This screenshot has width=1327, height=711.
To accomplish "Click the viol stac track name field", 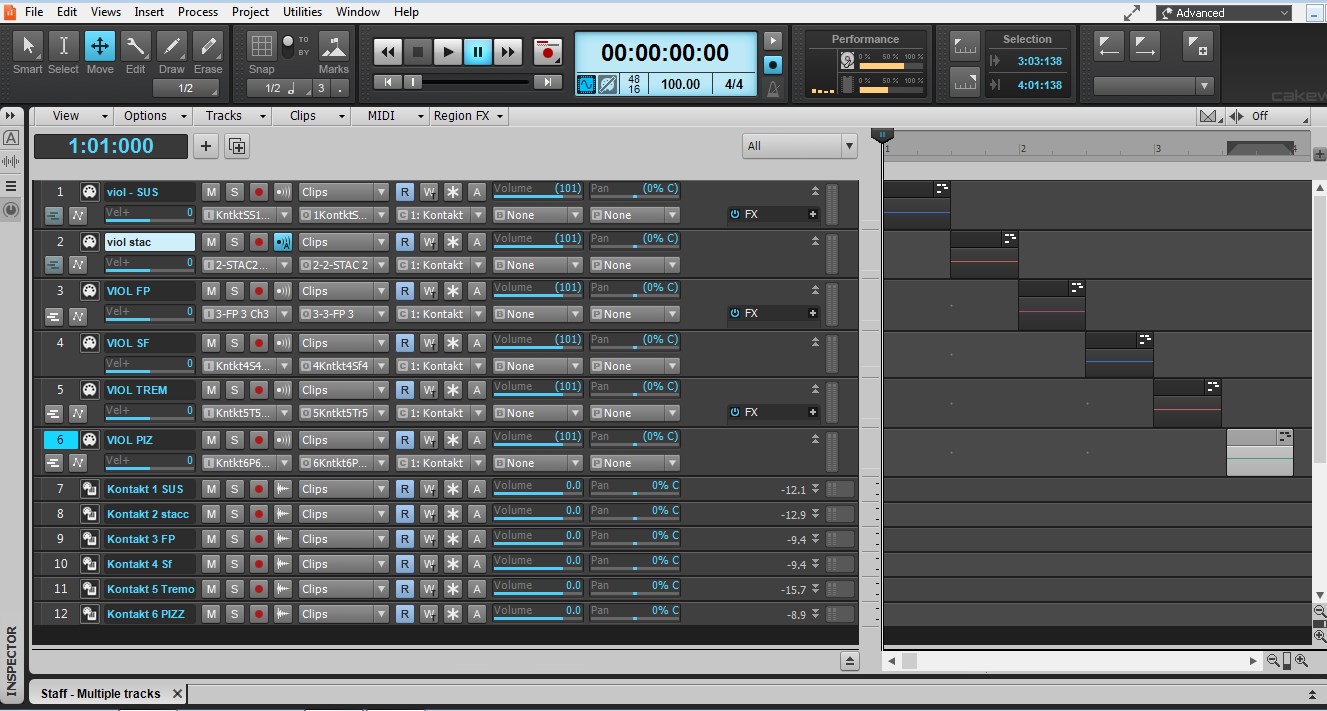I will tap(150, 242).
